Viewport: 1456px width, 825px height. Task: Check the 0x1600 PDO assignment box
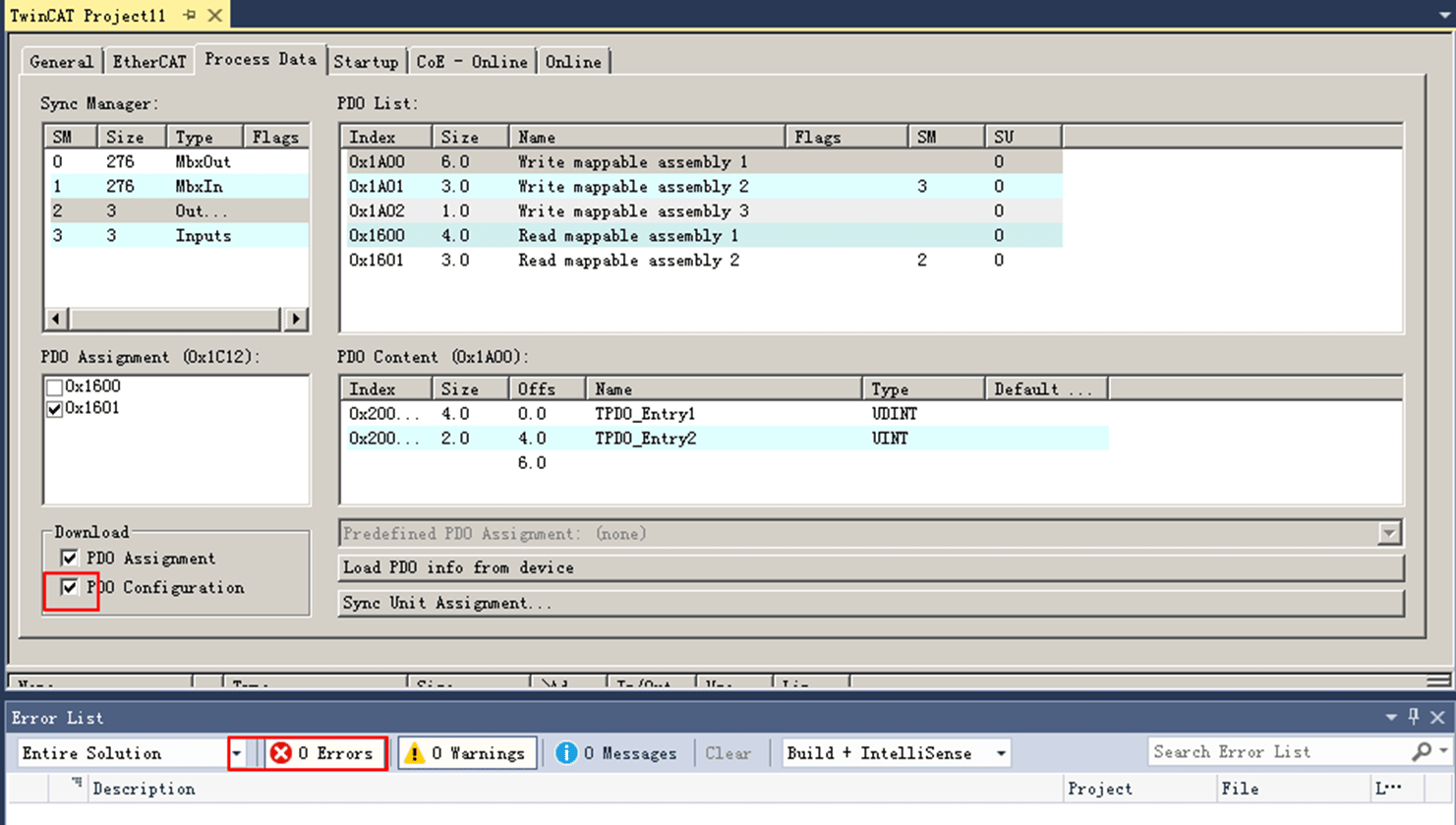click(55, 387)
